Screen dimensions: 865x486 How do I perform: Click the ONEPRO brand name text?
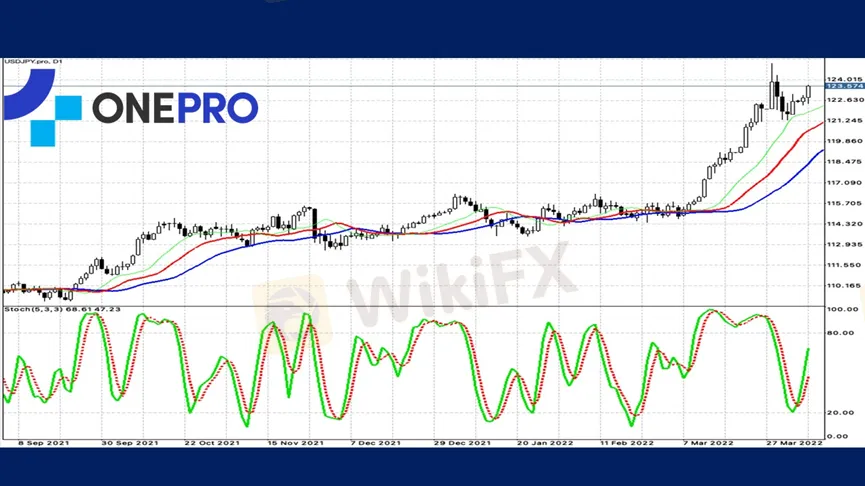tap(175, 109)
